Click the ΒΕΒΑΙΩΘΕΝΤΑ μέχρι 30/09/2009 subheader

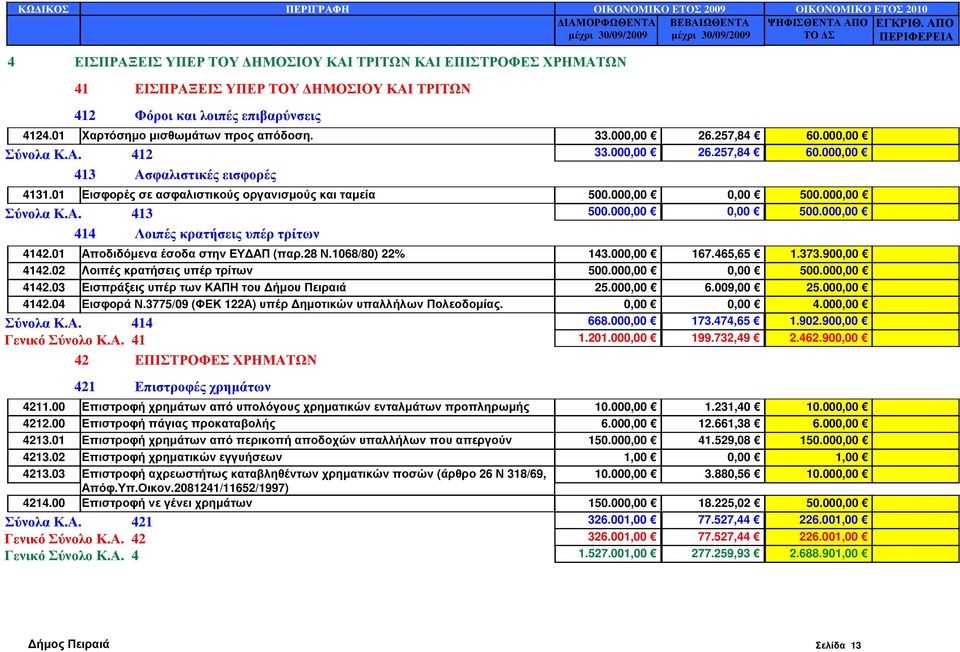710,29
